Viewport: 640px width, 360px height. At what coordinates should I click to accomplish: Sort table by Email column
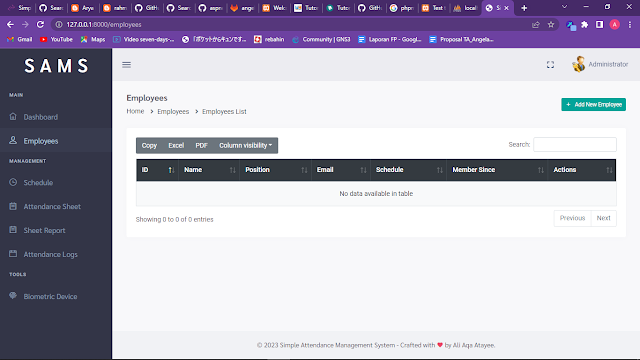[341, 170]
